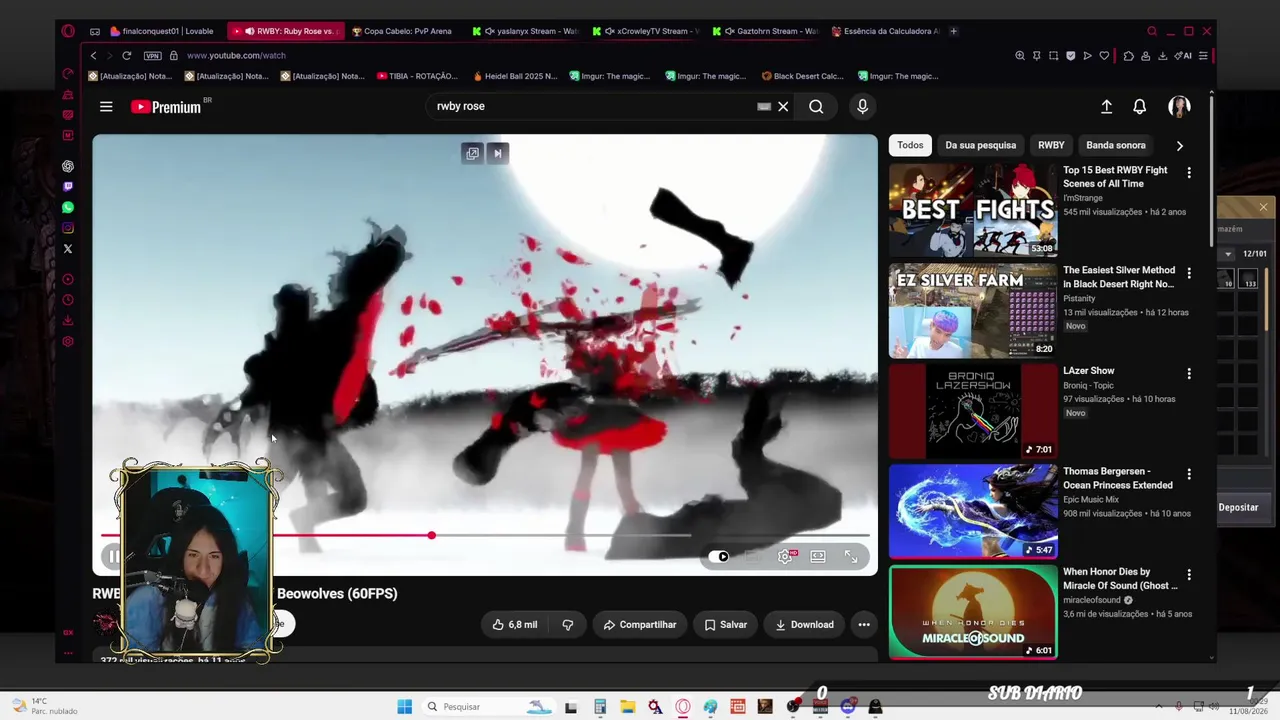Select the 'Banda sonora' filter chip
The height and width of the screenshot is (720, 1280).
pyautogui.click(x=1116, y=145)
